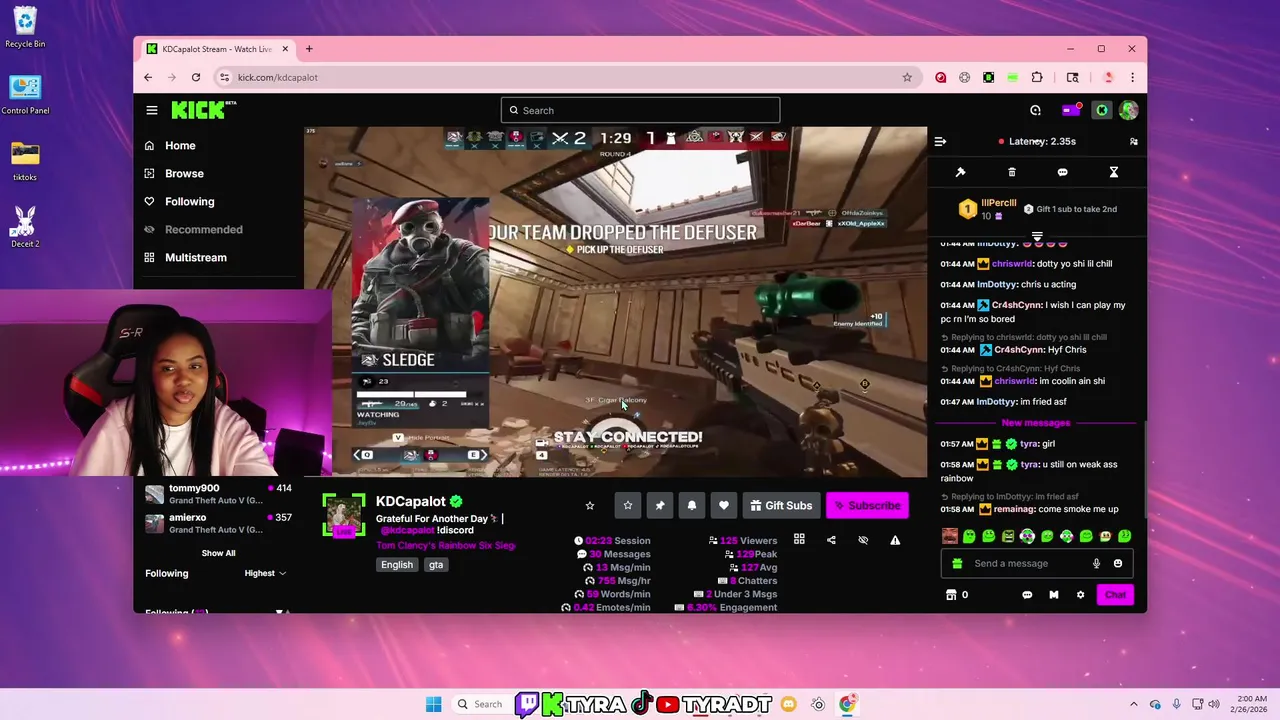Click the share icon below stream

click(x=831, y=540)
